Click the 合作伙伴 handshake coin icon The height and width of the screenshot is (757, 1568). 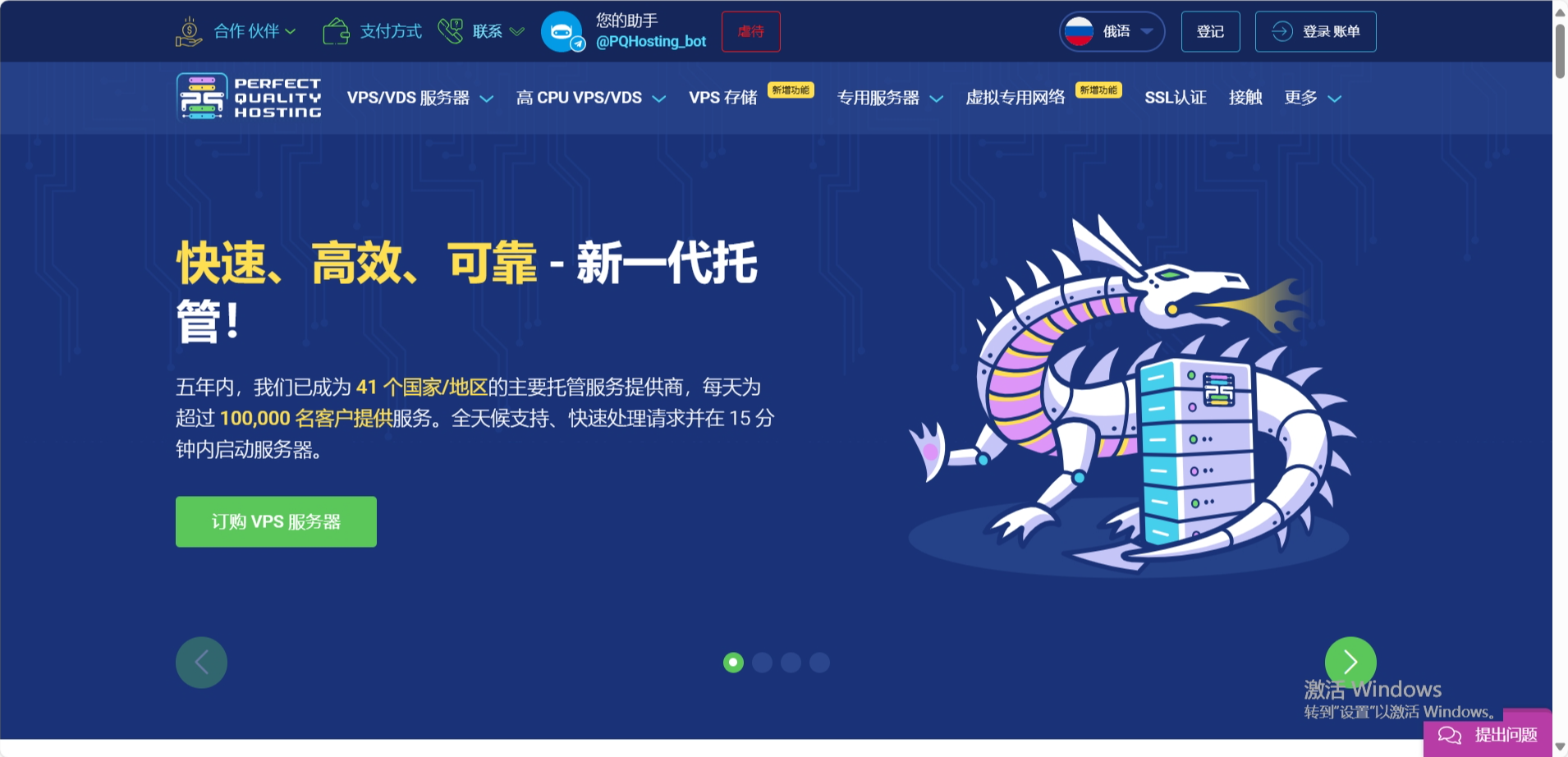tap(189, 30)
